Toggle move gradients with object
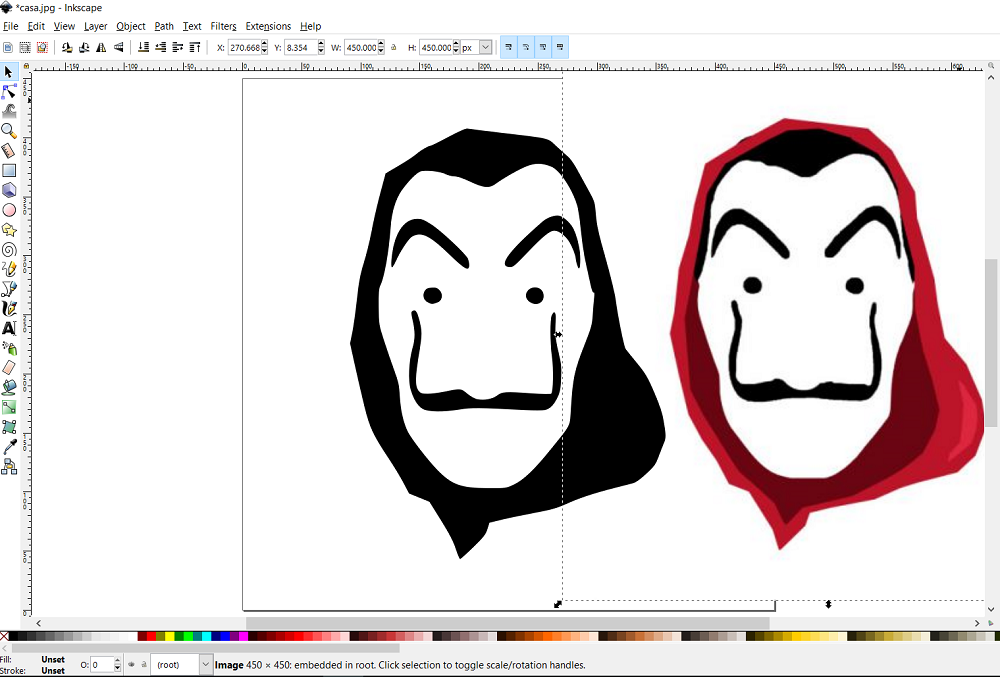The width and height of the screenshot is (1000, 677). click(543, 47)
